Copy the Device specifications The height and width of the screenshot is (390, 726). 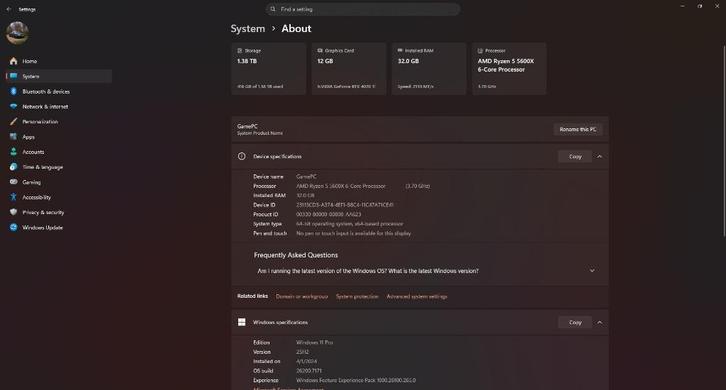pos(575,157)
